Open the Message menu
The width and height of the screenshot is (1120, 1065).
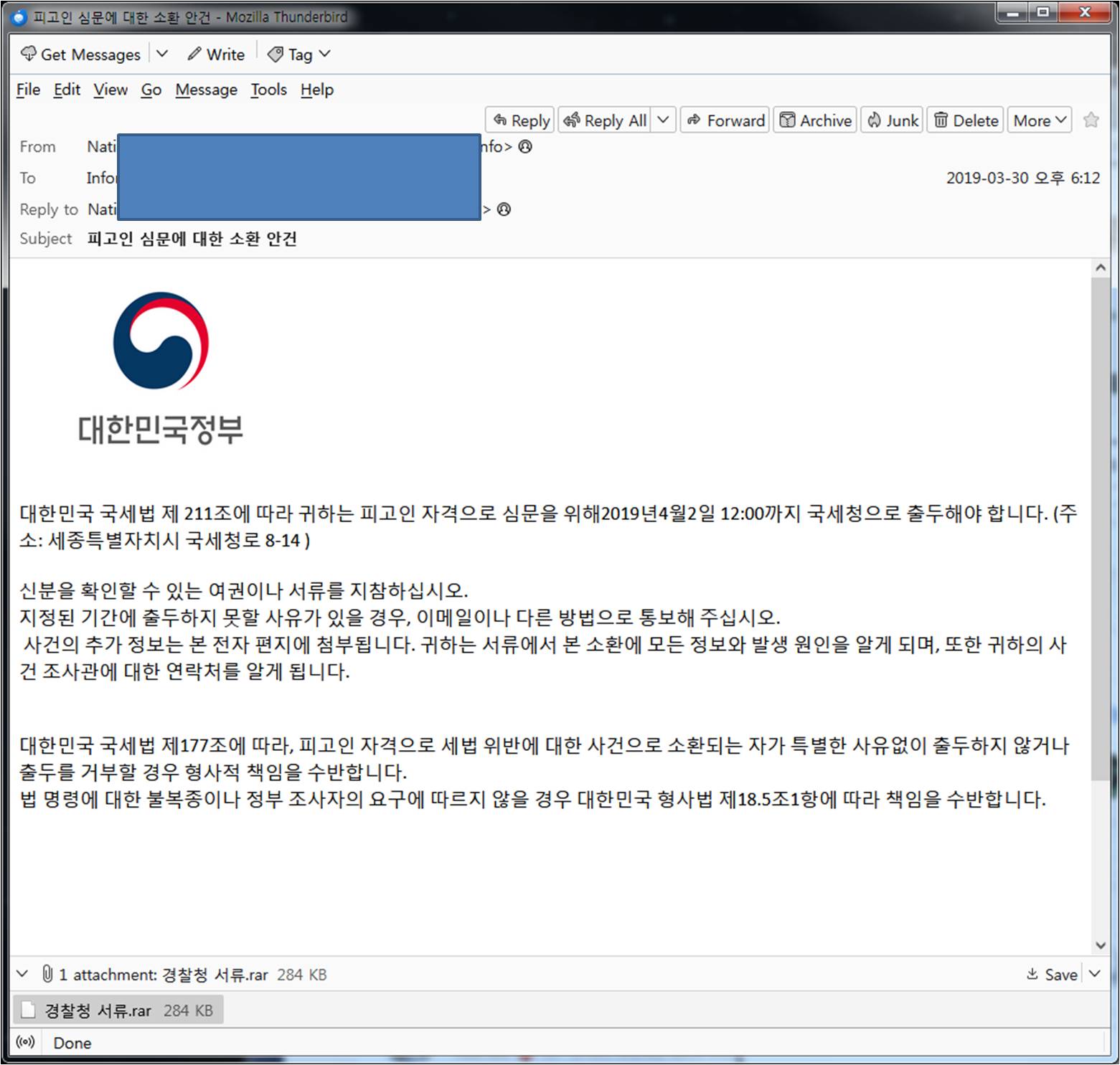coord(206,90)
